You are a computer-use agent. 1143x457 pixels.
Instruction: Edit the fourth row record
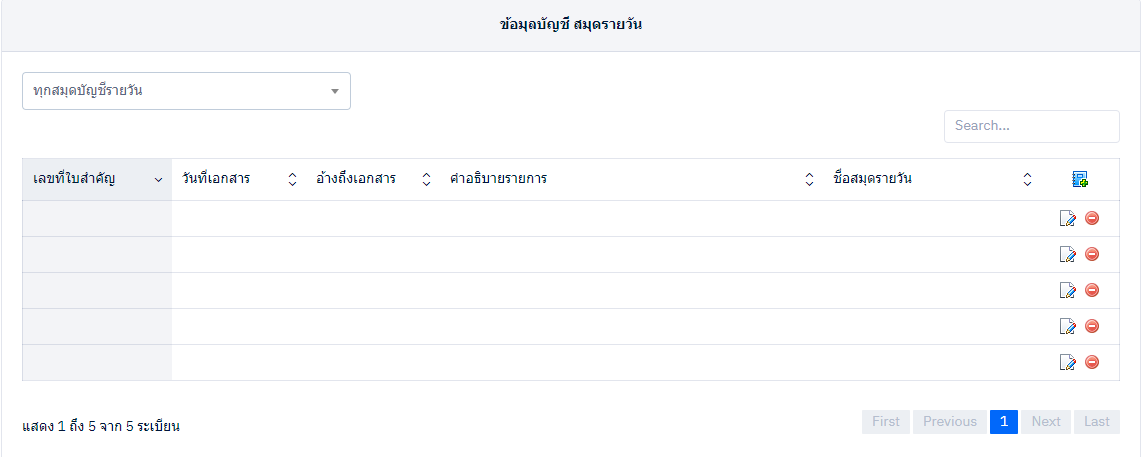coord(1067,327)
